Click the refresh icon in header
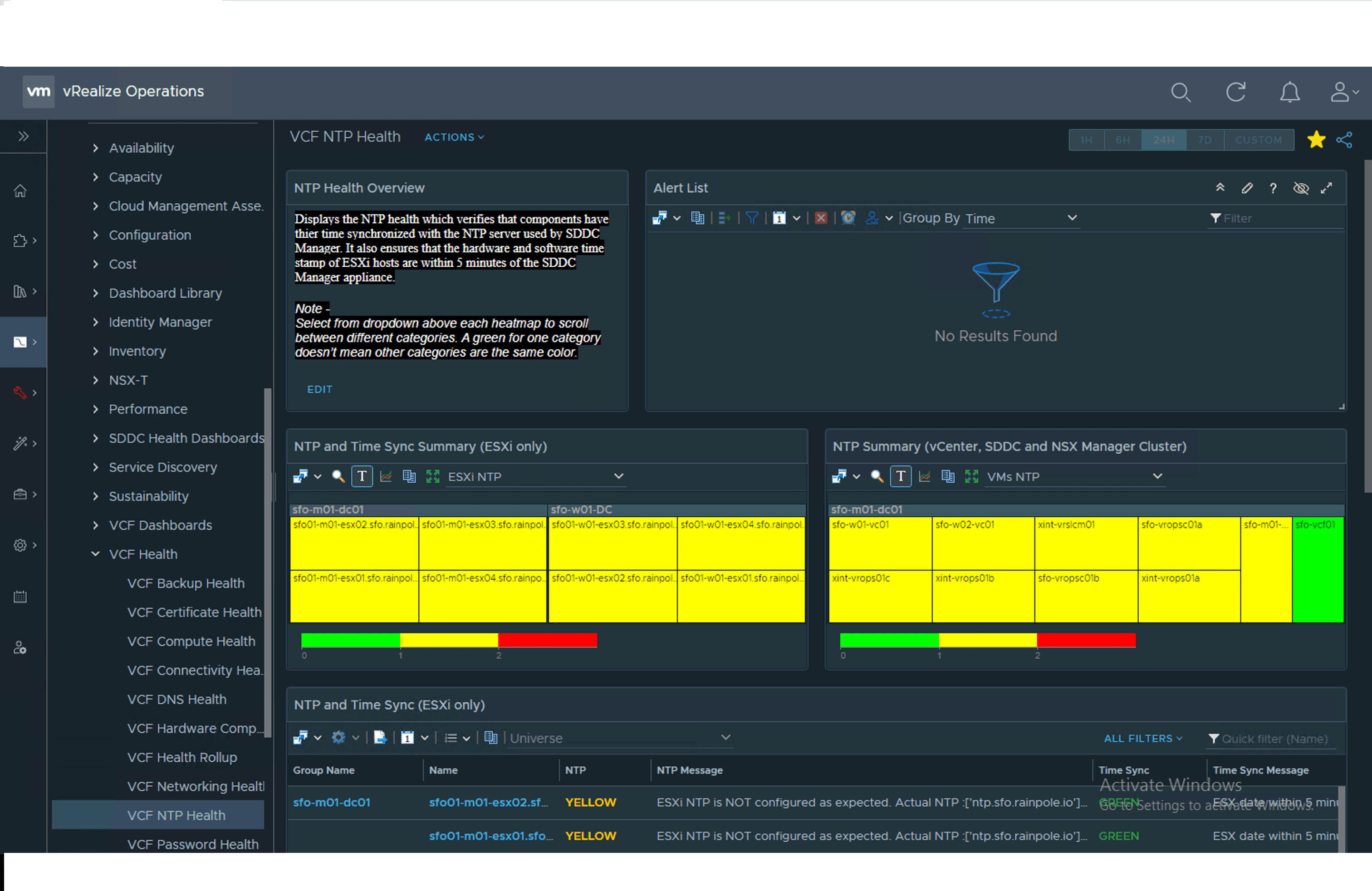This screenshot has height=891, width=1372. click(x=1235, y=92)
